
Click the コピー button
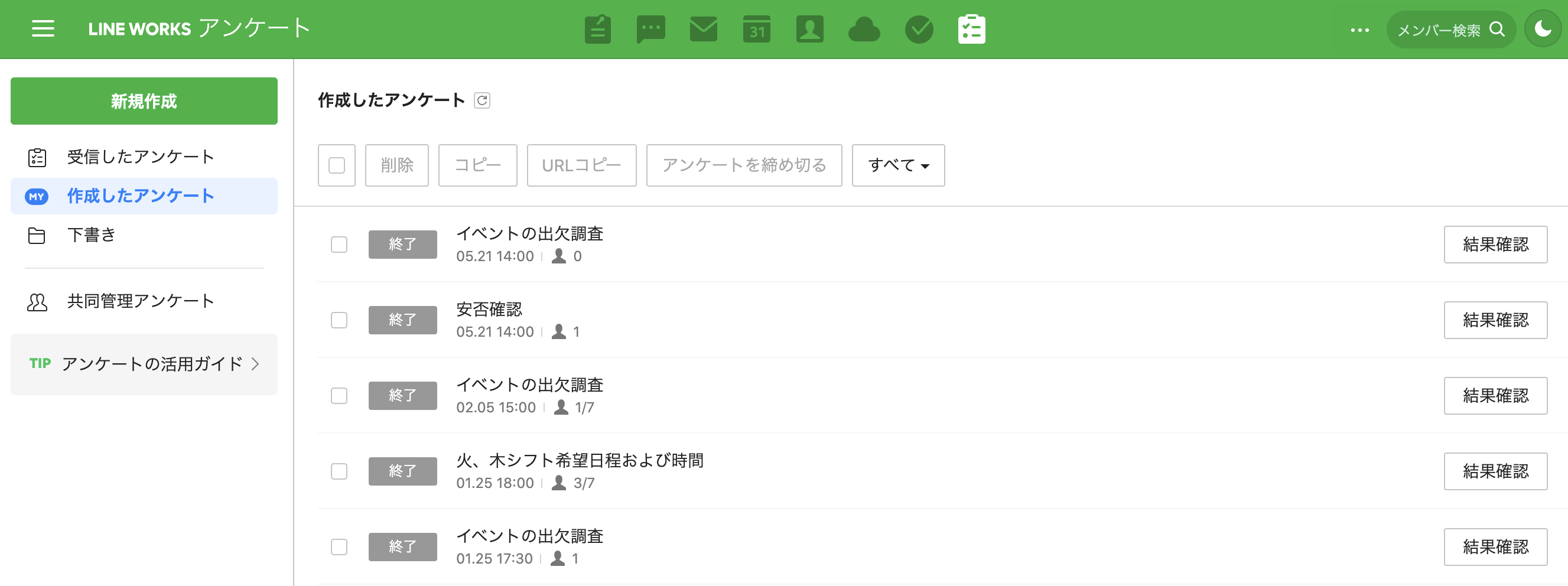[478, 165]
